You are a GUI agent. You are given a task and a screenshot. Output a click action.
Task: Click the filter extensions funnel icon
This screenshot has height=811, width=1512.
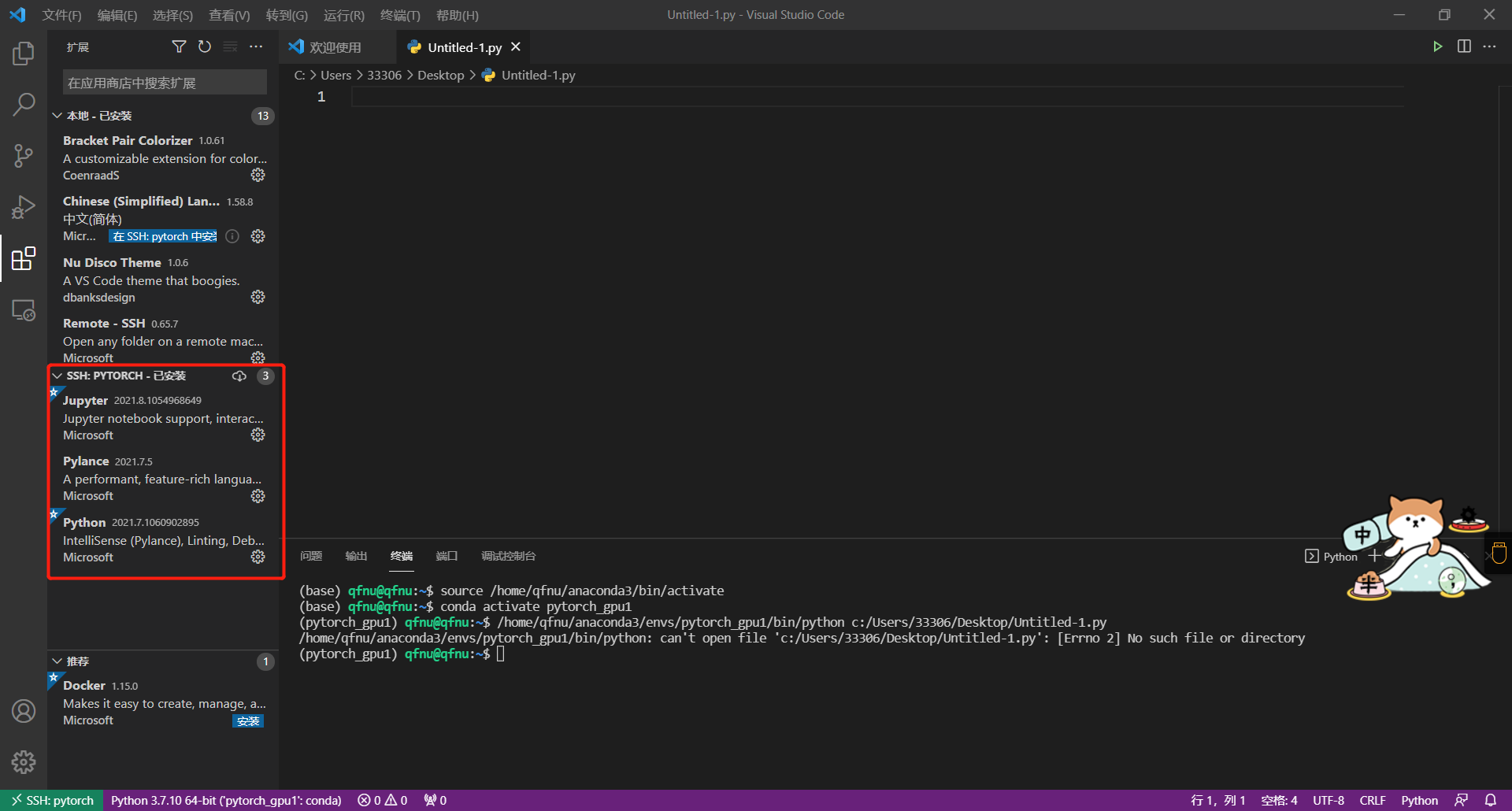(179, 47)
